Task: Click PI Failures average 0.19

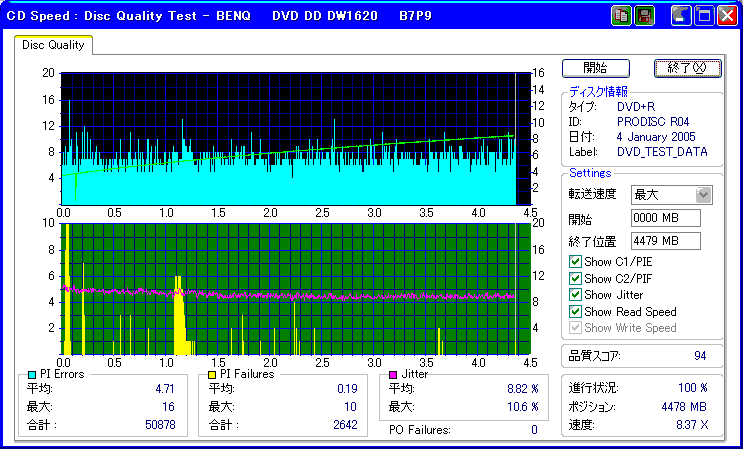Action: tap(347, 389)
